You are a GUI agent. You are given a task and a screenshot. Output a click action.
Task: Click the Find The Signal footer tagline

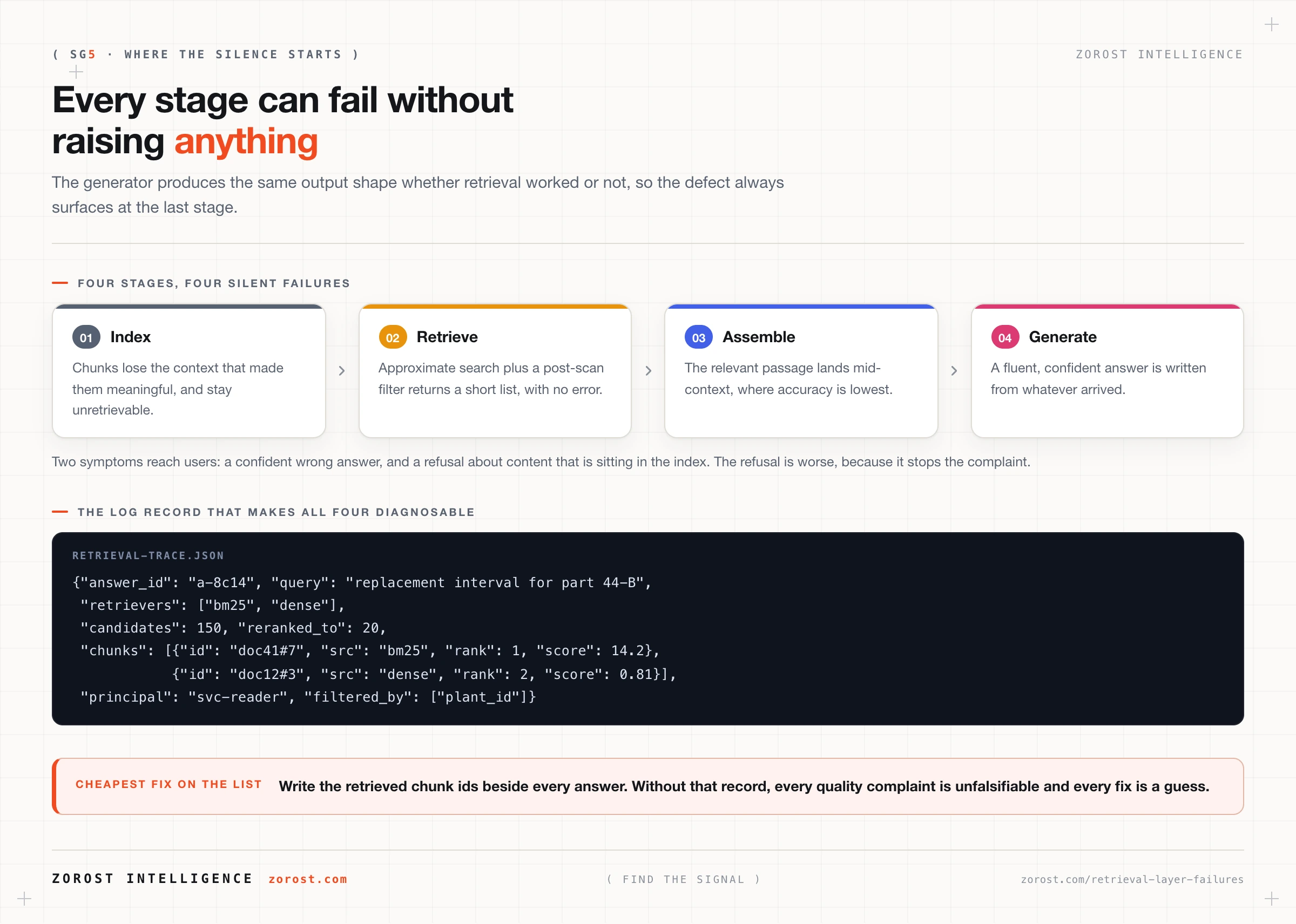(684, 880)
